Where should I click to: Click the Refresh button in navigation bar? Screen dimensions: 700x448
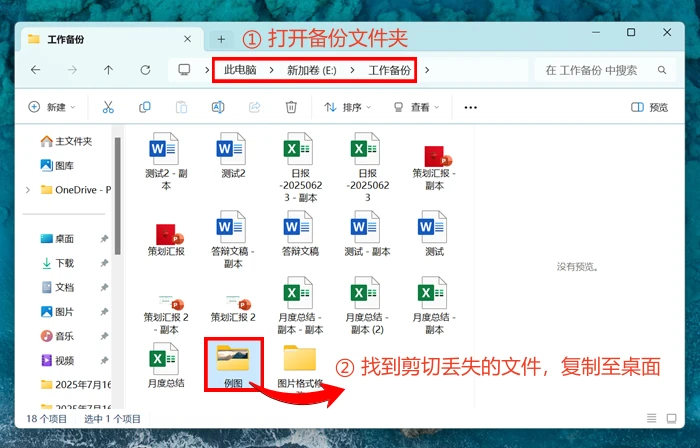coord(145,70)
